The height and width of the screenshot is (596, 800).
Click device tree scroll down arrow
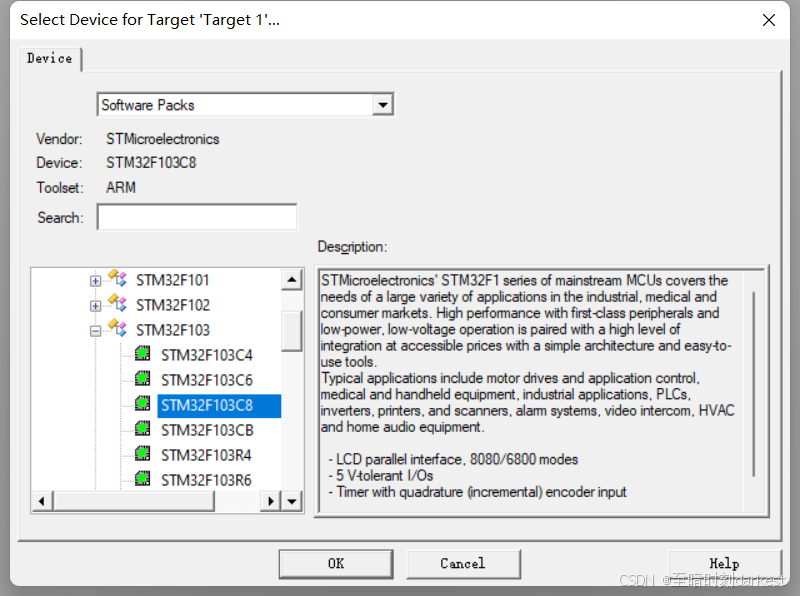pos(292,502)
